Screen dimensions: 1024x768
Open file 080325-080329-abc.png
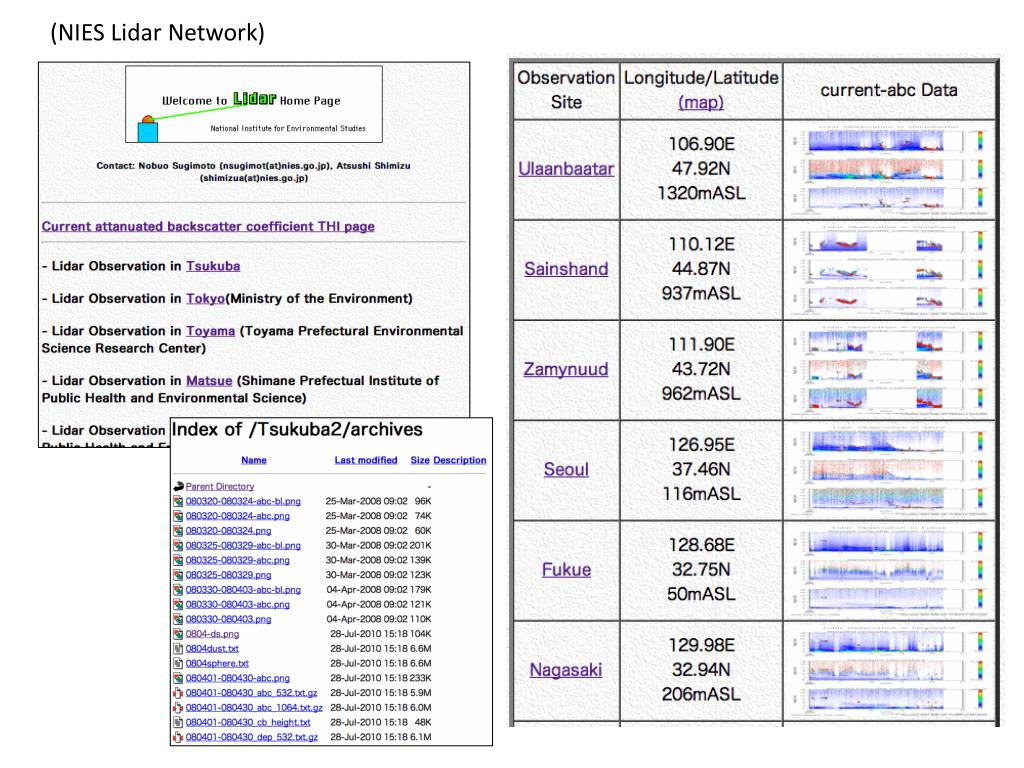click(238, 560)
